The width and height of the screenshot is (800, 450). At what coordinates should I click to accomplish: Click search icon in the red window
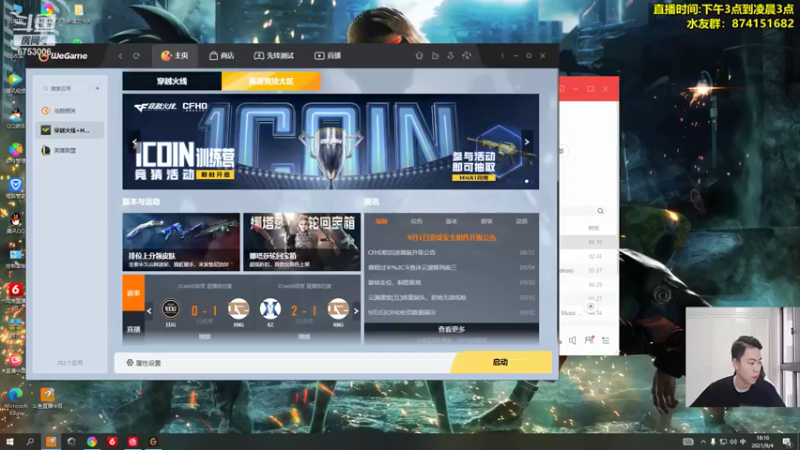(601, 211)
